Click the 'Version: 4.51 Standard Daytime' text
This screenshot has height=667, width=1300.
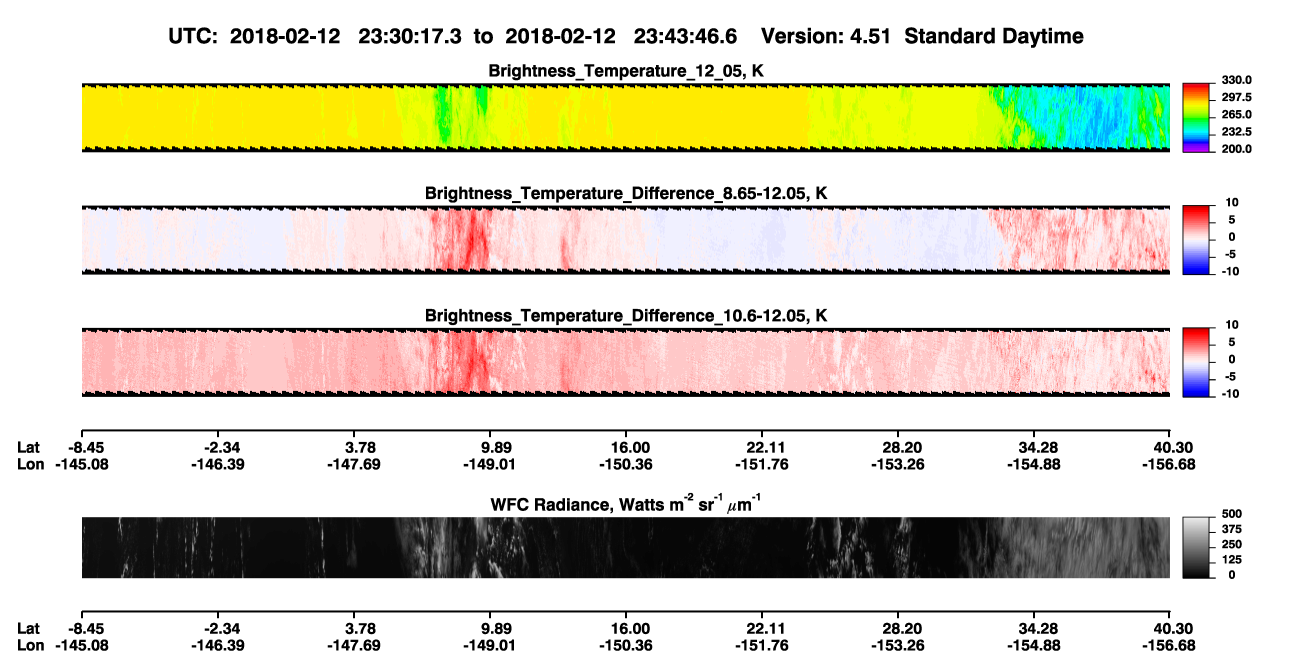[x=922, y=36]
